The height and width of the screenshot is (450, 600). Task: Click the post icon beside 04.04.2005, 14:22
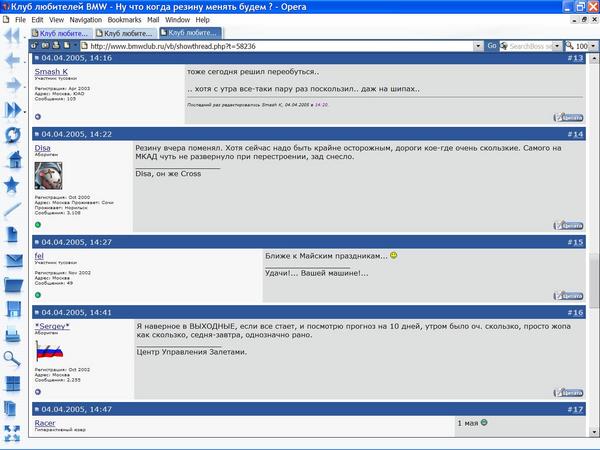[x=37, y=134]
